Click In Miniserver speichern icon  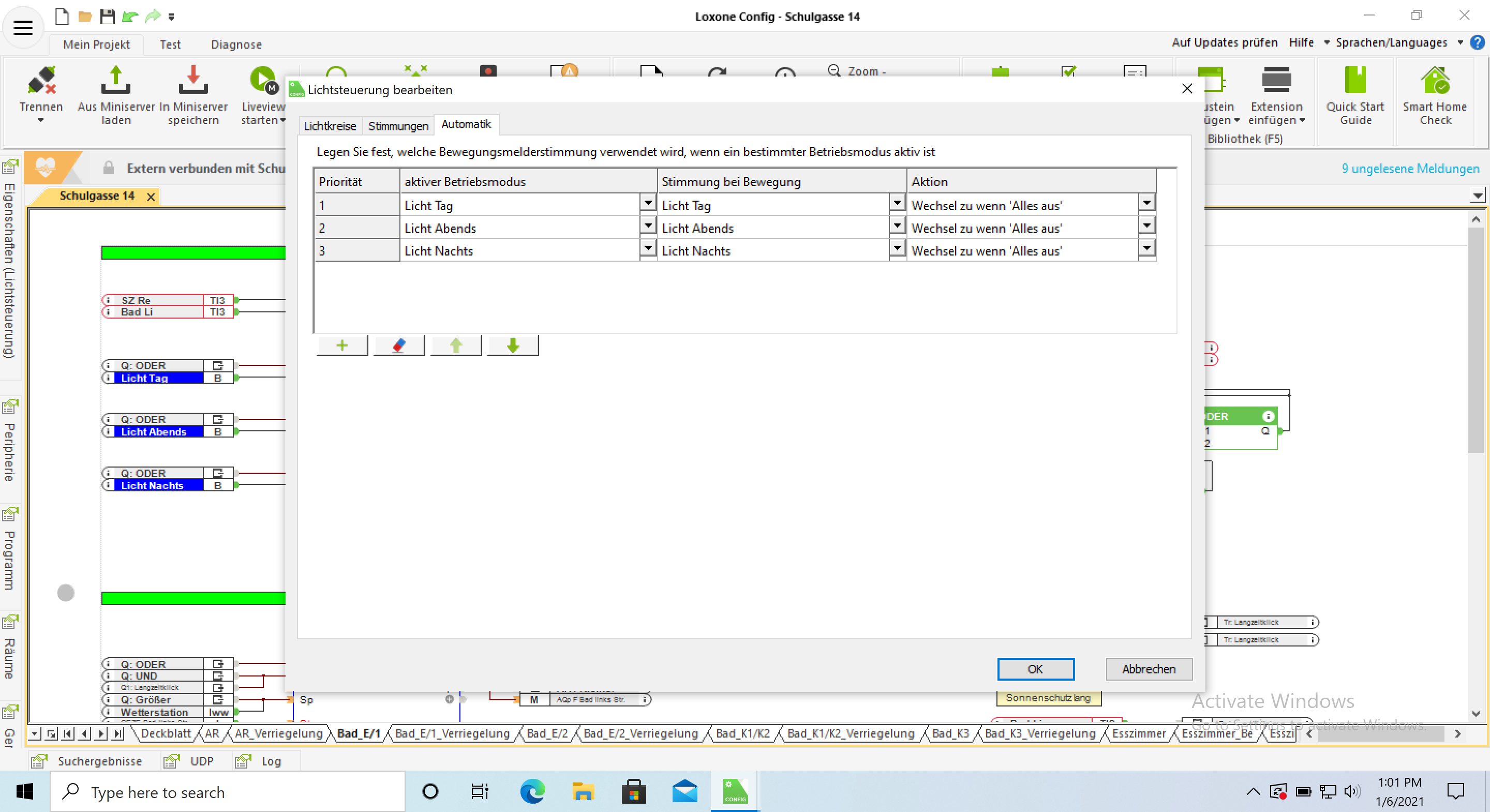(x=193, y=81)
